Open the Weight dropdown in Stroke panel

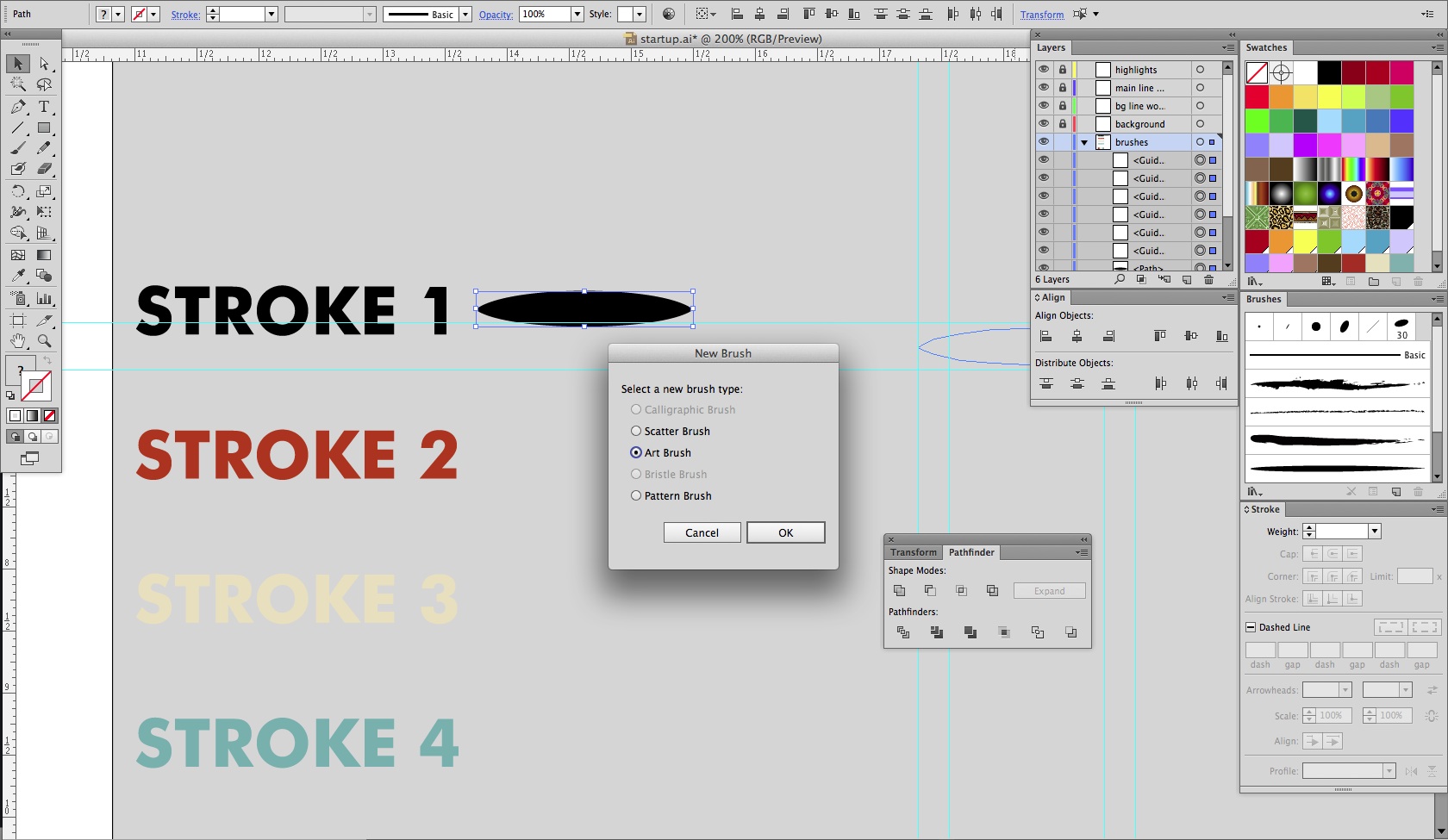click(1375, 532)
